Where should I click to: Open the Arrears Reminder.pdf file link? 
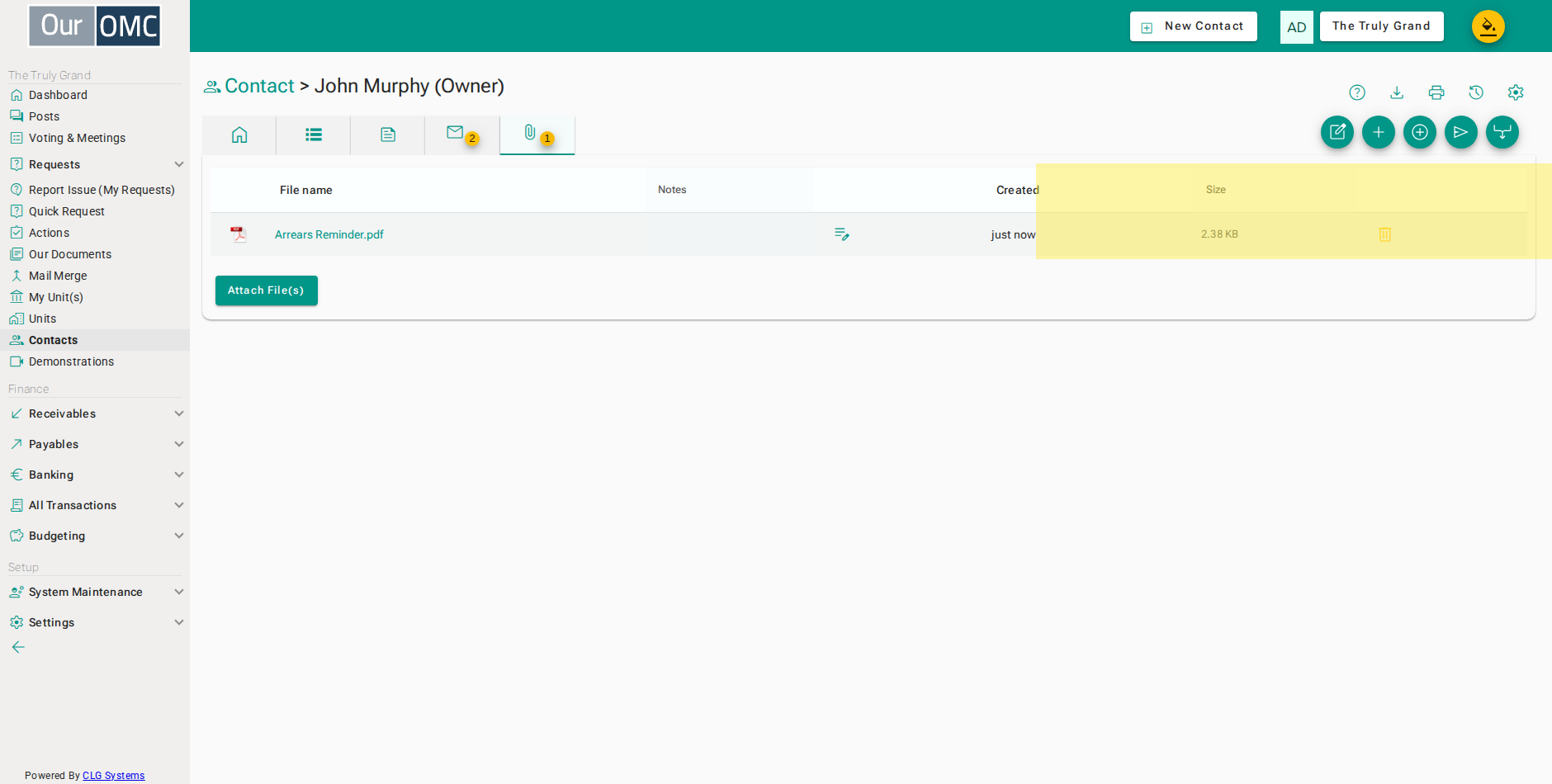(329, 234)
